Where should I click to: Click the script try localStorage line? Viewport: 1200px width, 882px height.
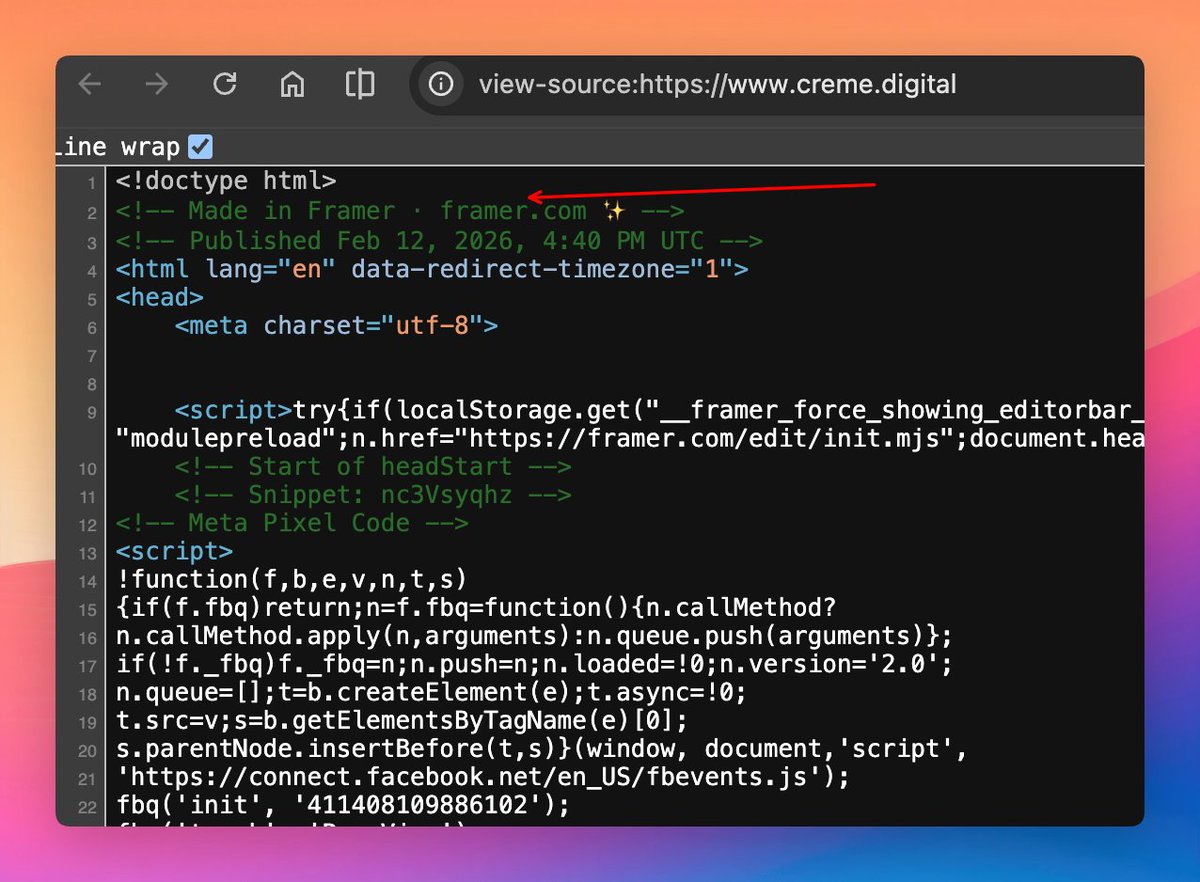click(x=659, y=411)
